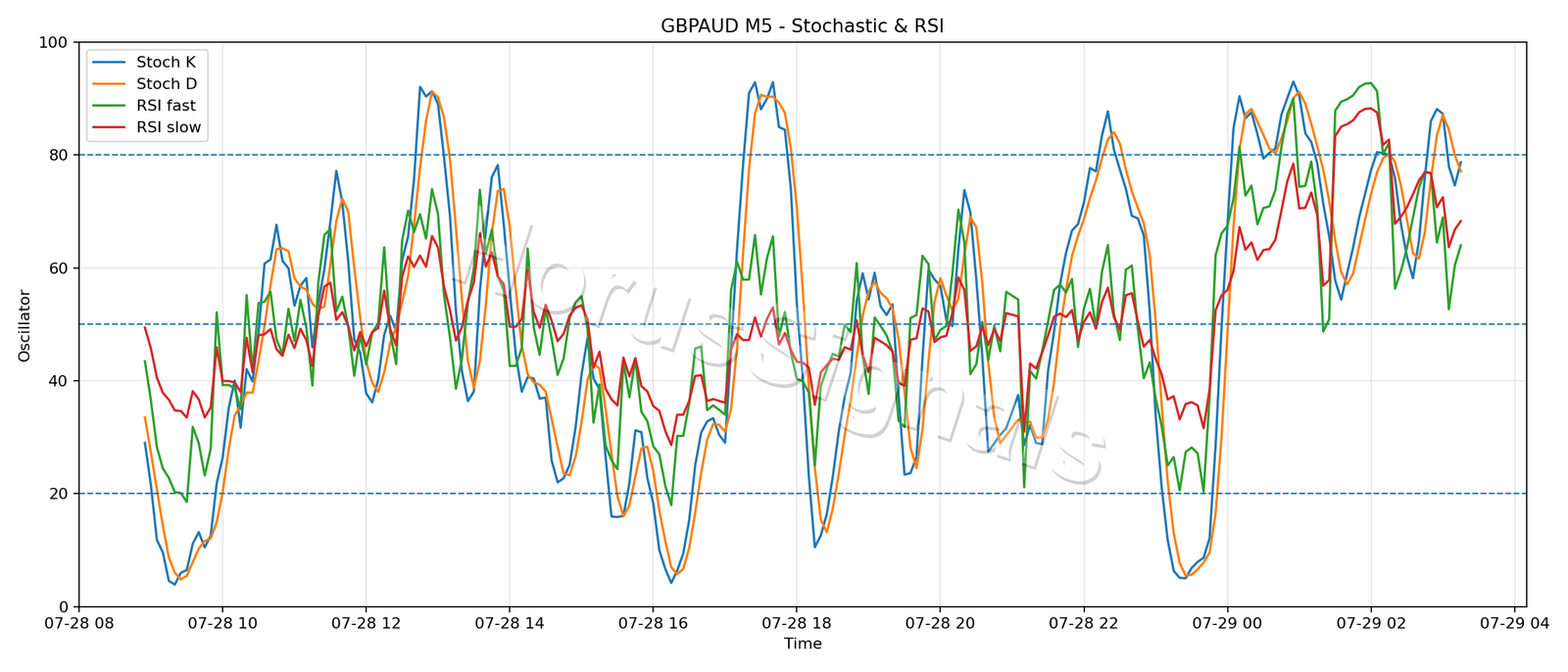Click the x-axis tick label 07-28 14
1568x672 pixels.
pyautogui.click(x=510, y=623)
